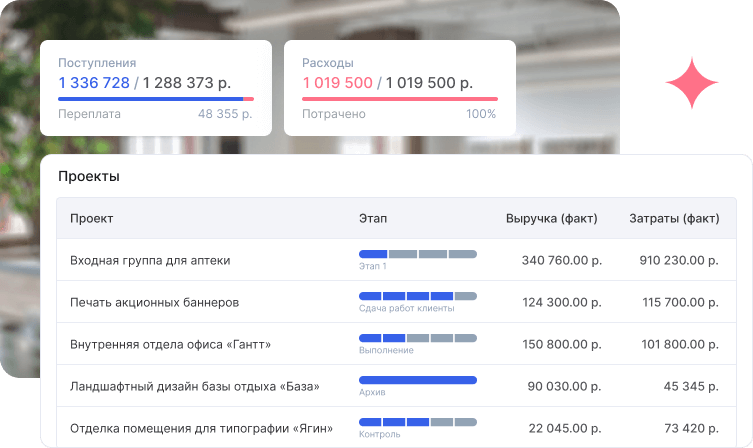The width and height of the screenshot is (753, 448).
Task: Sort by Выручка (факт) column header
Action: point(552,218)
